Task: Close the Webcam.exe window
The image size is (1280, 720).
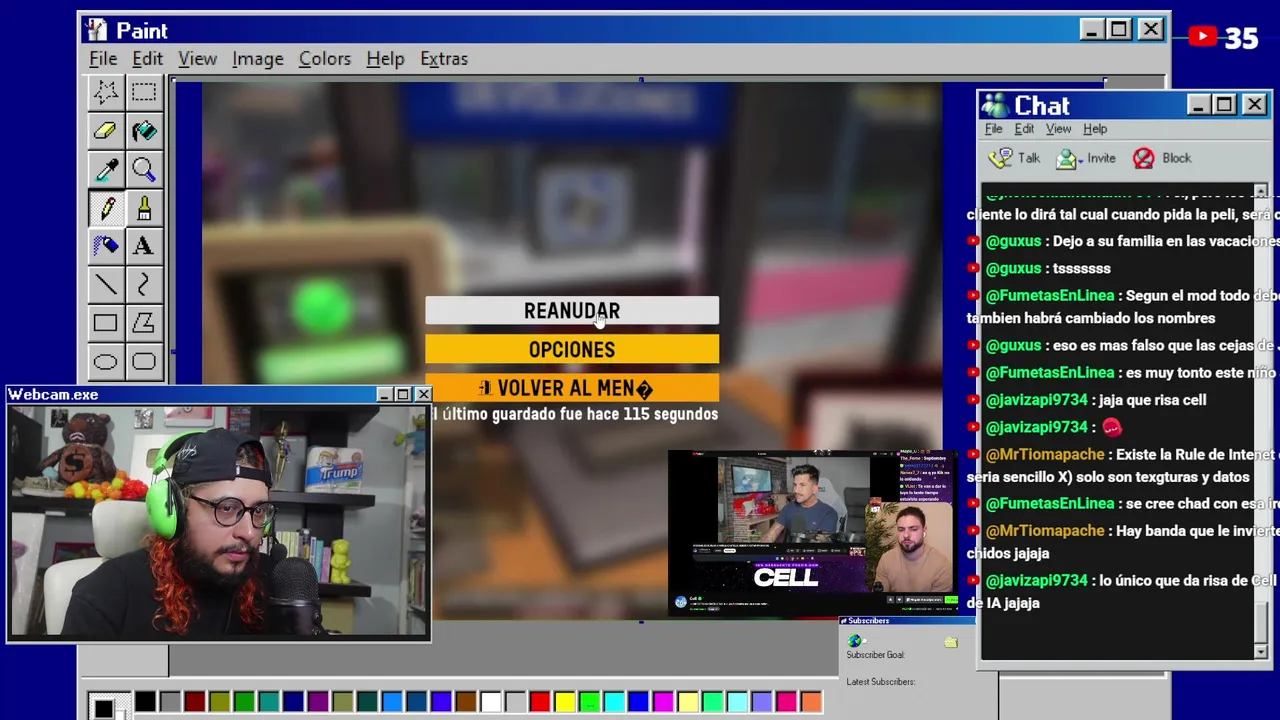Action: pyautogui.click(x=422, y=395)
